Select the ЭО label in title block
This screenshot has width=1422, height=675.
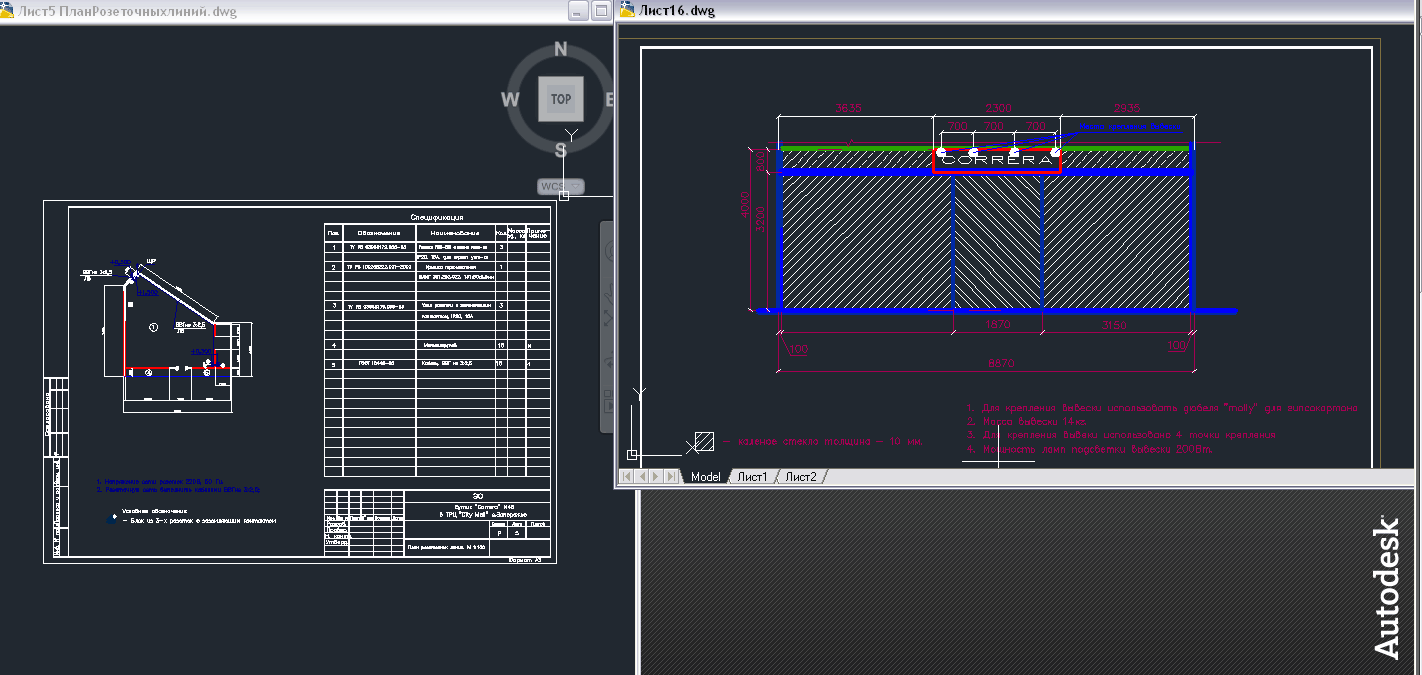tap(478, 496)
